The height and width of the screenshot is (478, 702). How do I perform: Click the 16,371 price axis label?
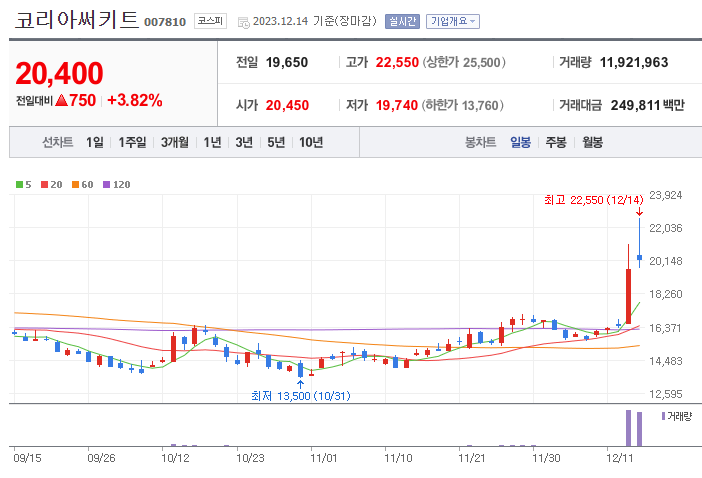point(665,328)
